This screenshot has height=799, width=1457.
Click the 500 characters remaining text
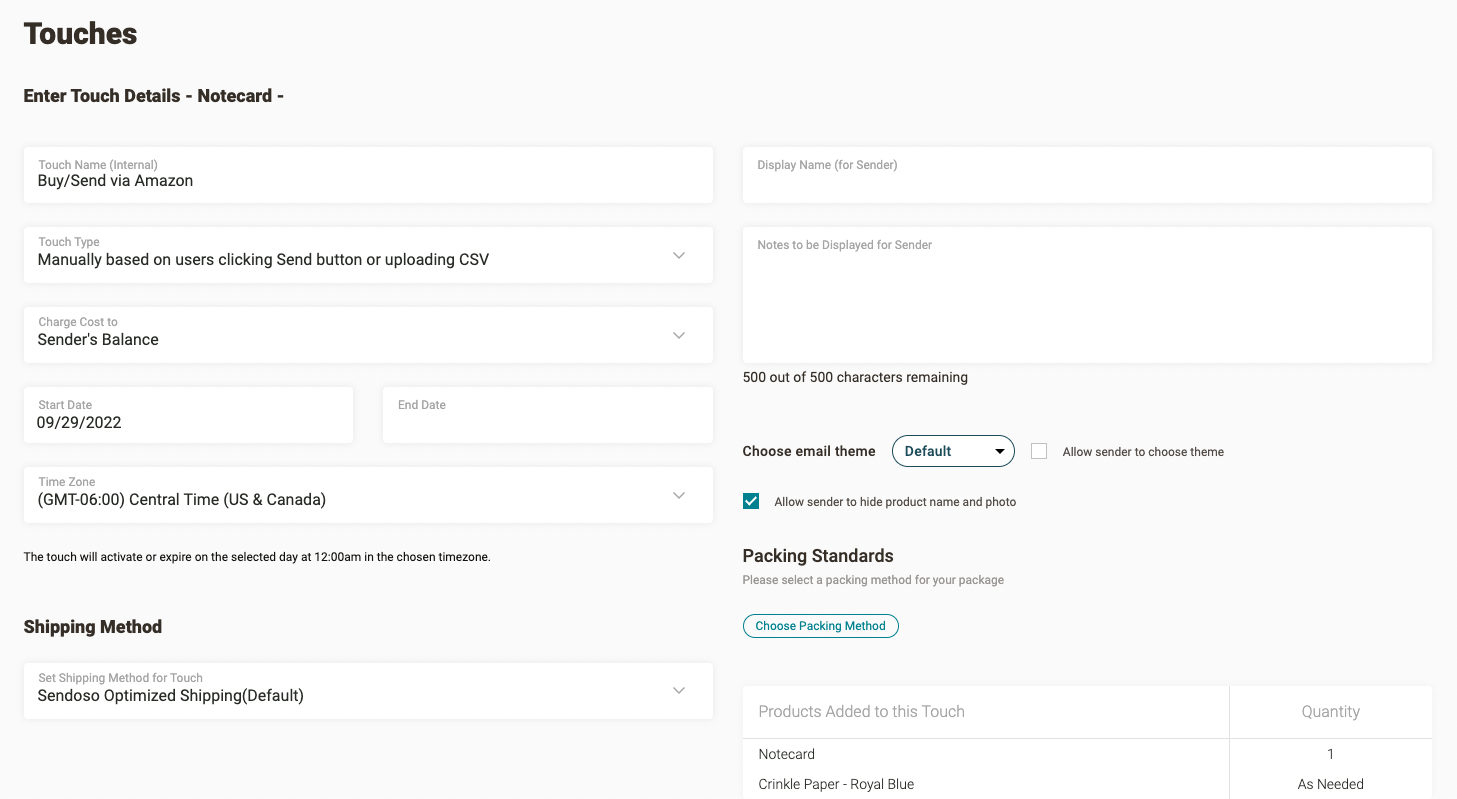855,377
